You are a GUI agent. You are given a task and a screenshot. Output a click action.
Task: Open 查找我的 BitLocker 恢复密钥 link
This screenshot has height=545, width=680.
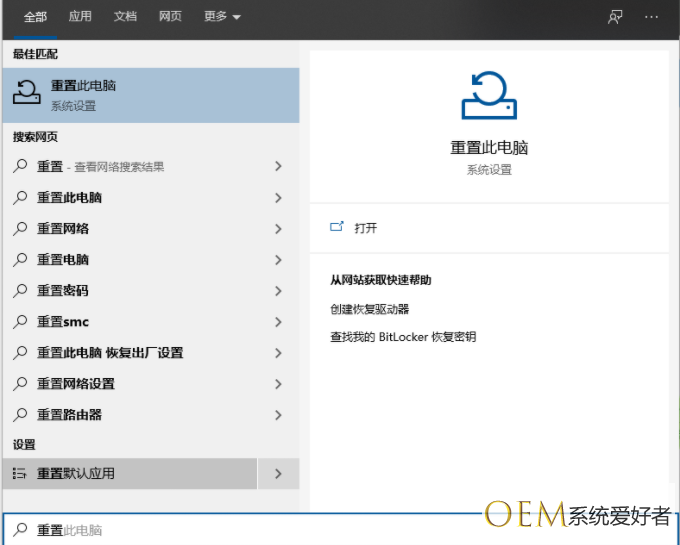click(x=403, y=337)
